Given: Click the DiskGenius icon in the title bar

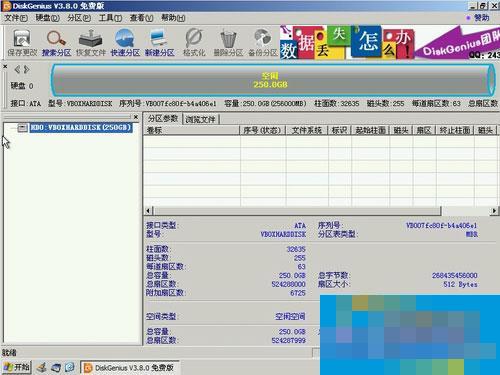Looking at the screenshot, I should pyautogui.click(x=6, y=6).
